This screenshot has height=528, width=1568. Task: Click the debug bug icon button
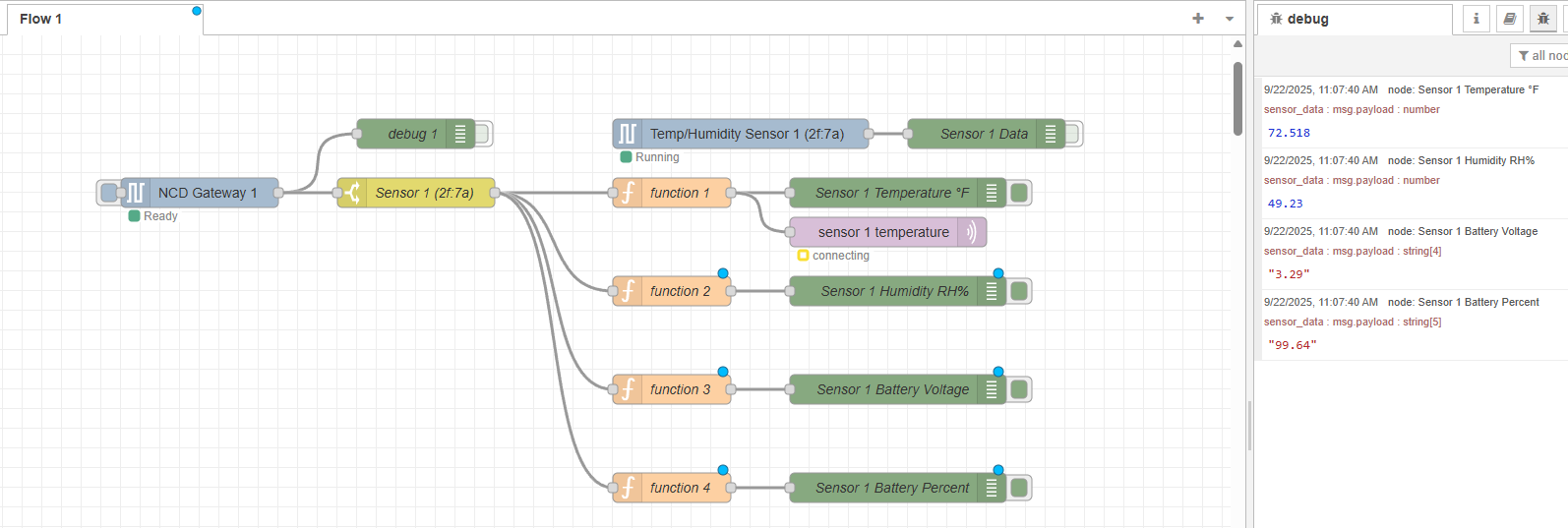tap(1542, 19)
